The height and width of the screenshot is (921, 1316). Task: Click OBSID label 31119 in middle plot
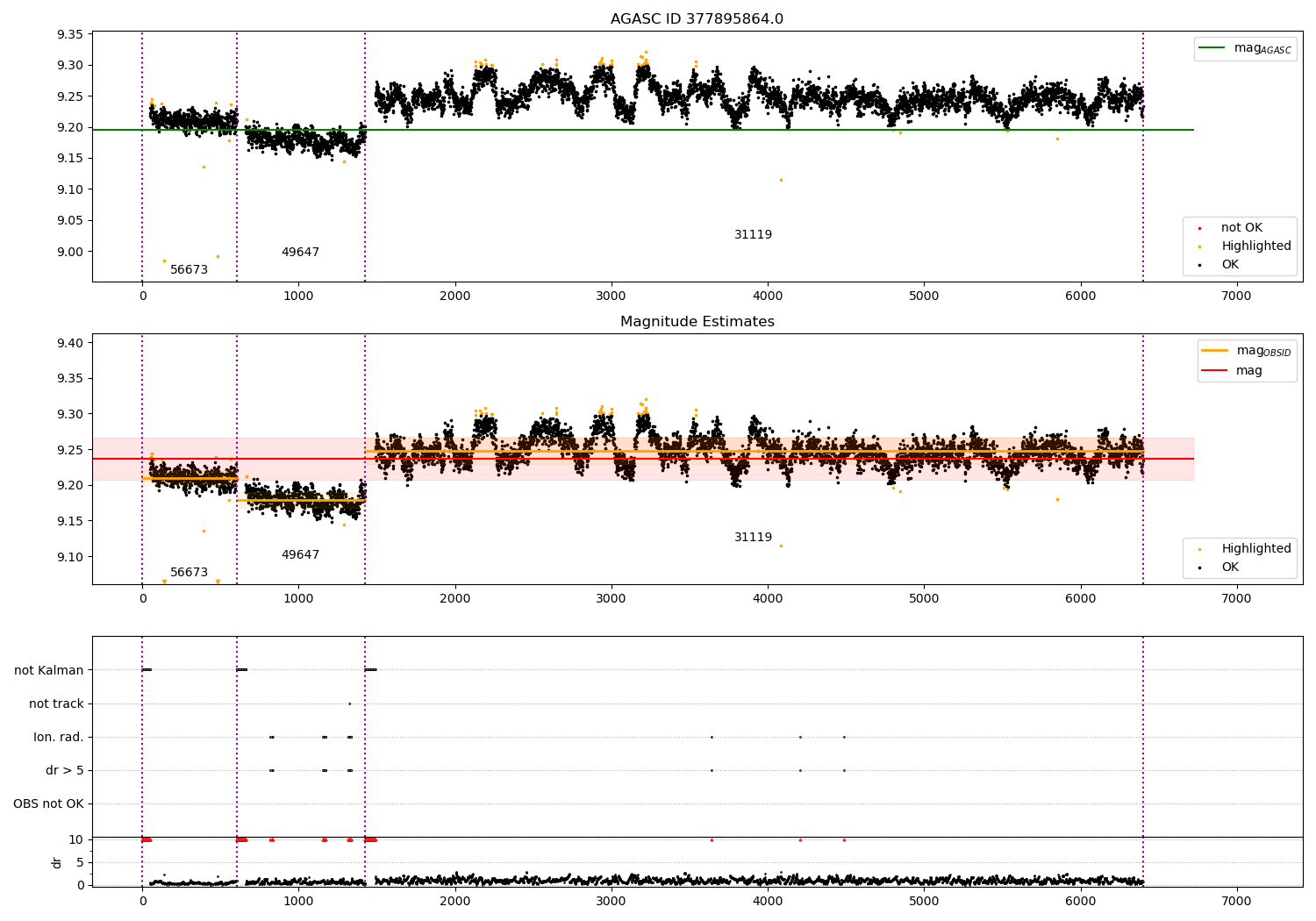[753, 538]
